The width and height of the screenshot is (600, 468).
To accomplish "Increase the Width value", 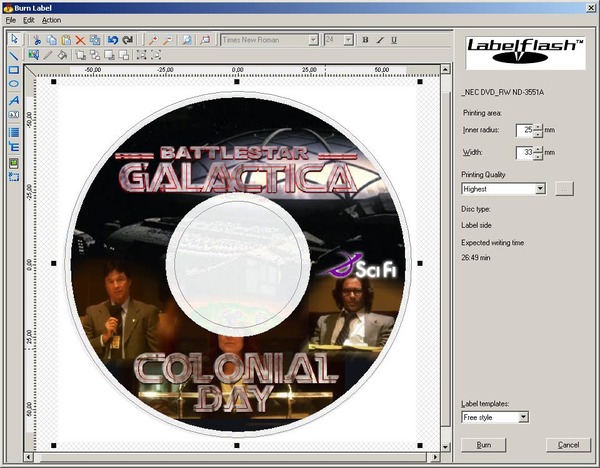I will pos(538,149).
